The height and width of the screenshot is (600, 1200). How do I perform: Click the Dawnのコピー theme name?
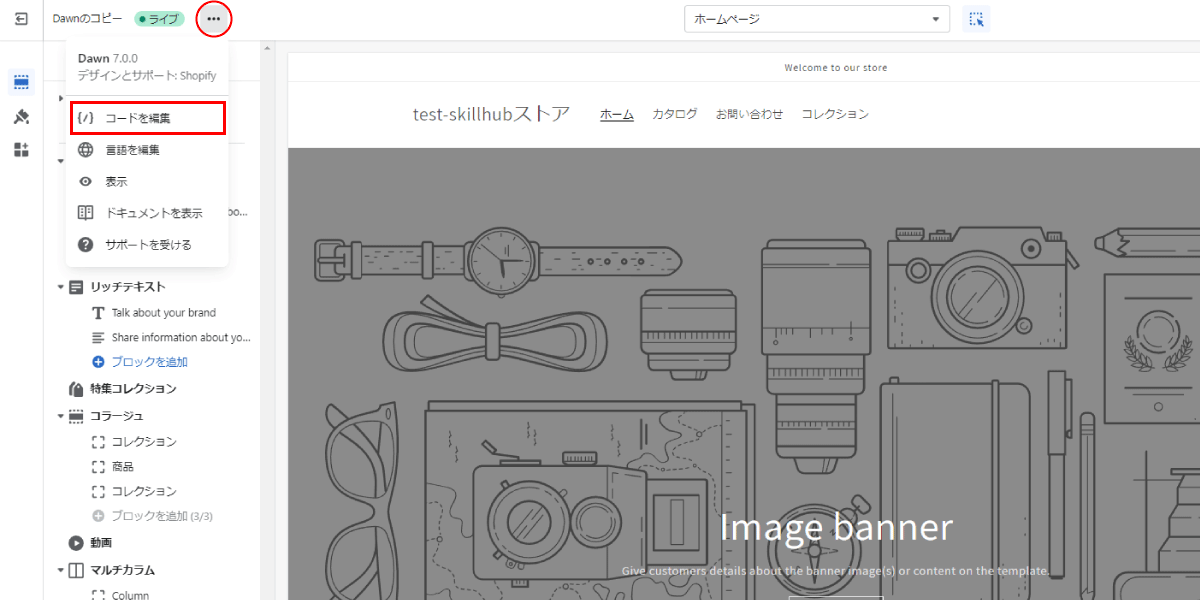tap(88, 19)
